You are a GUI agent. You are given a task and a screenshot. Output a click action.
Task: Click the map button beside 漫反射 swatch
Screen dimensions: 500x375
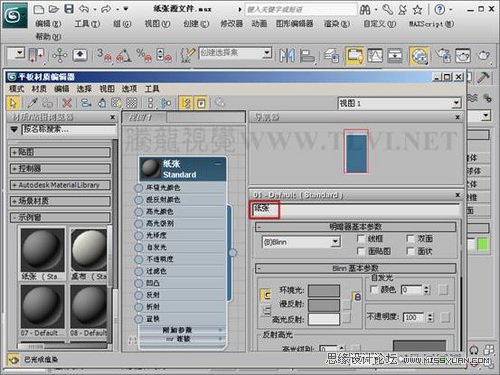347,304
